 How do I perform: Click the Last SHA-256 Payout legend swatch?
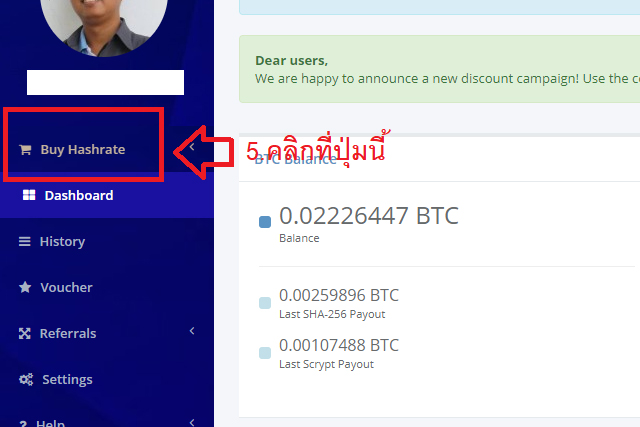pos(265,303)
